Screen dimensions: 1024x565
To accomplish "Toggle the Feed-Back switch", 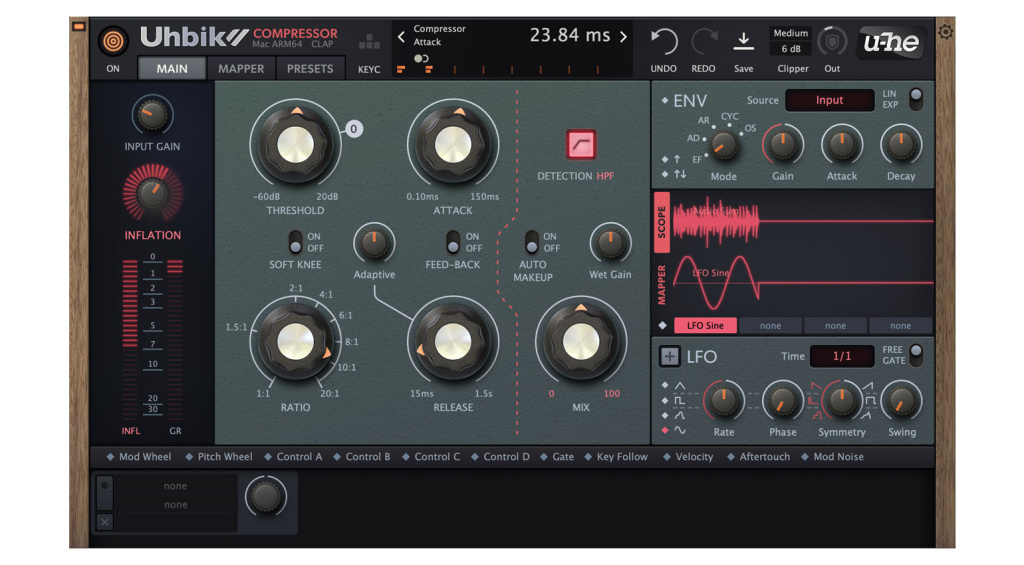I will 453,242.
